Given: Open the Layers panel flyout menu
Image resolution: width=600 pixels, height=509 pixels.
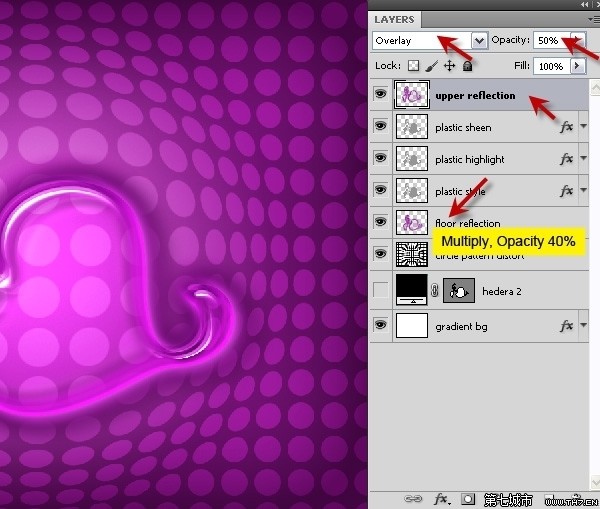Looking at the screenshot, I should tap(593, 19).
